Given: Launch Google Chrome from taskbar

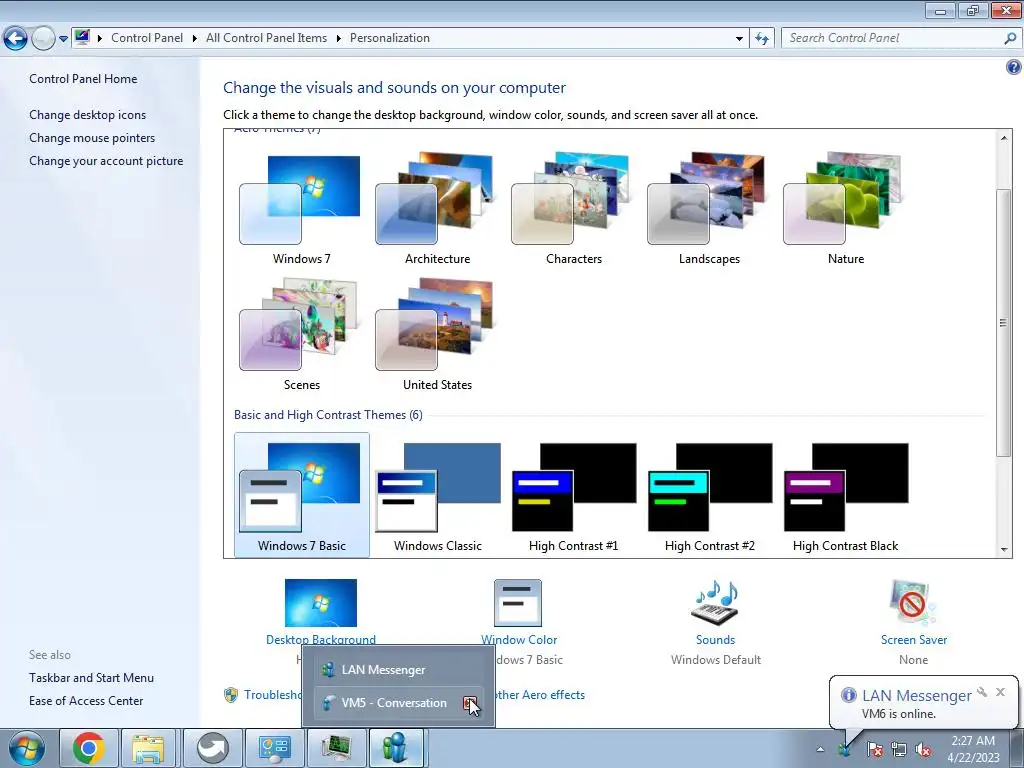Looking at the screenshot, I should pos(89,748).
